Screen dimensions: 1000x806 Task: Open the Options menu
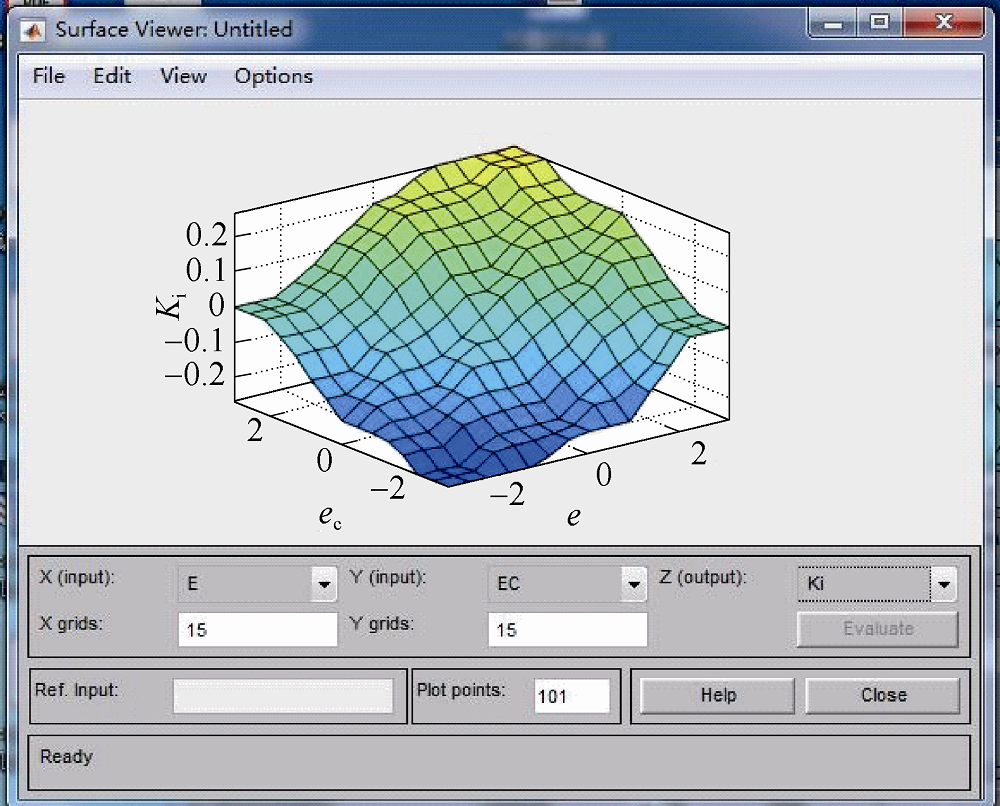(x=274, y=77)
